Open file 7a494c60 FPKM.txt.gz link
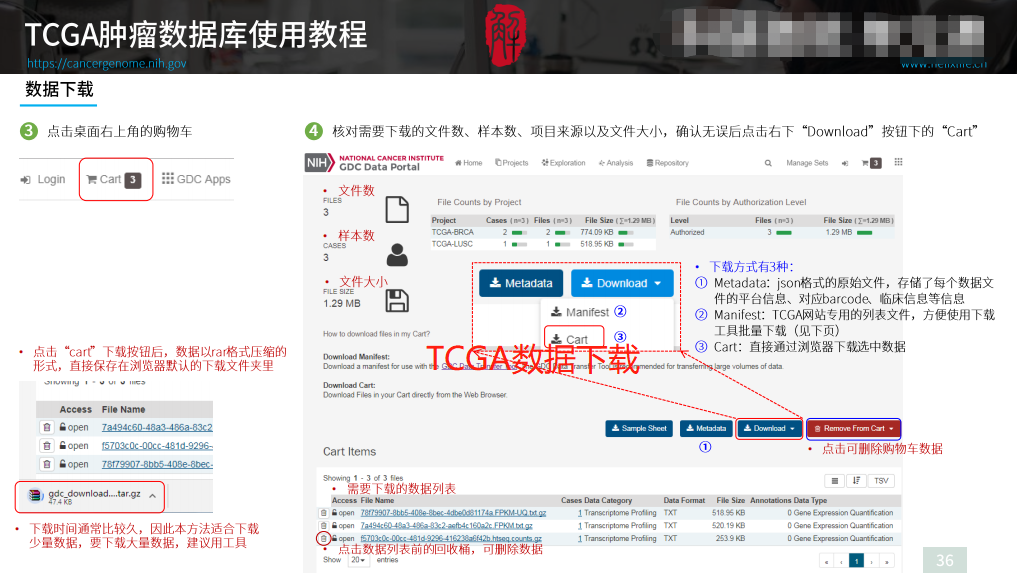The height and width of the screenshot is (573, 1017). [x=447, y=526]
